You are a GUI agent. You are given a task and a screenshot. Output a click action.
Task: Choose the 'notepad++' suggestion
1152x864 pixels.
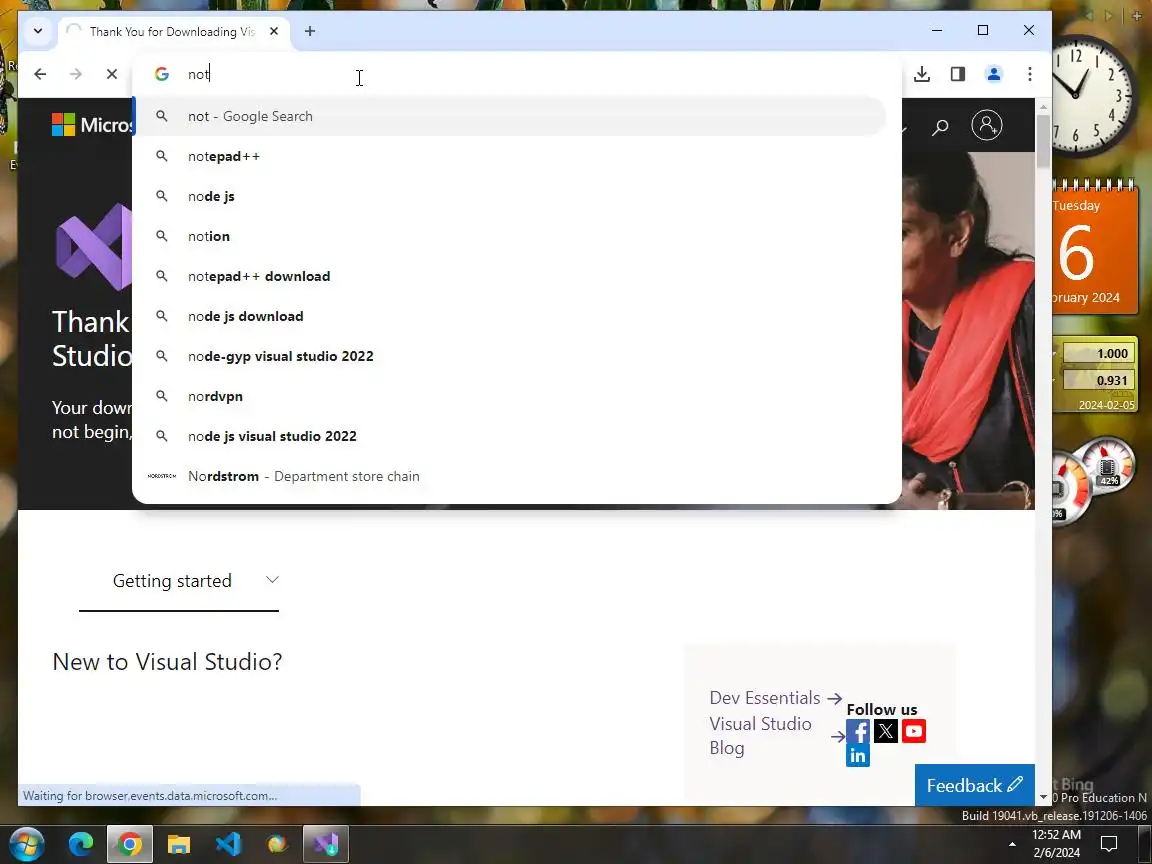point(510,156)
